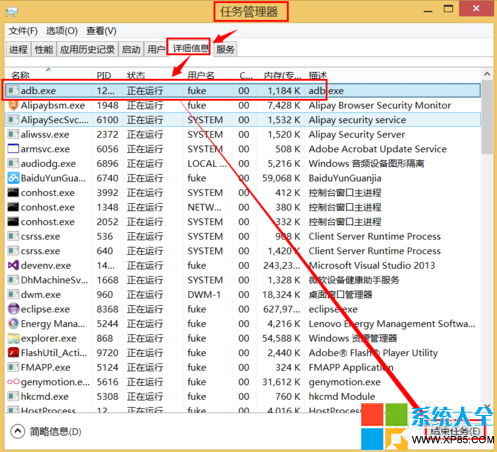The height and width of the screenshot is (452, 497).
Task: Switch to the 启动 tab
Action: [131, 49]
